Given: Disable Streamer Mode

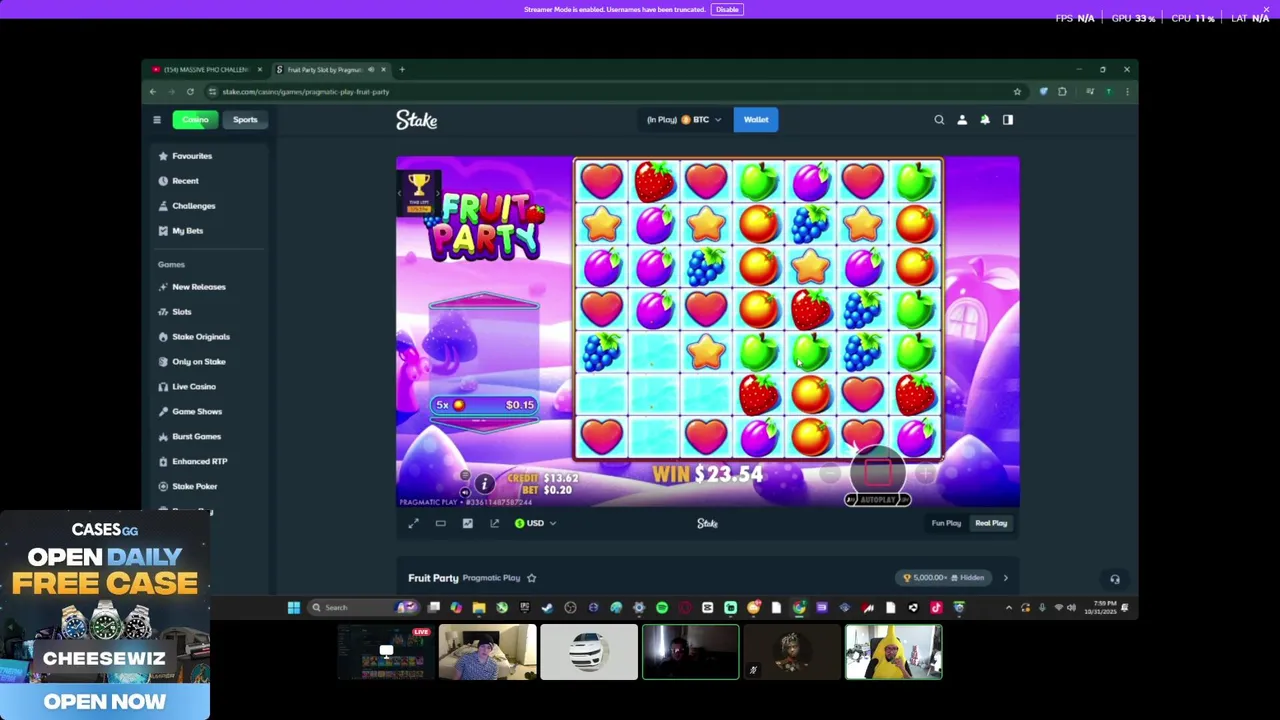Looking at the screenshot, I should point(727,9).
